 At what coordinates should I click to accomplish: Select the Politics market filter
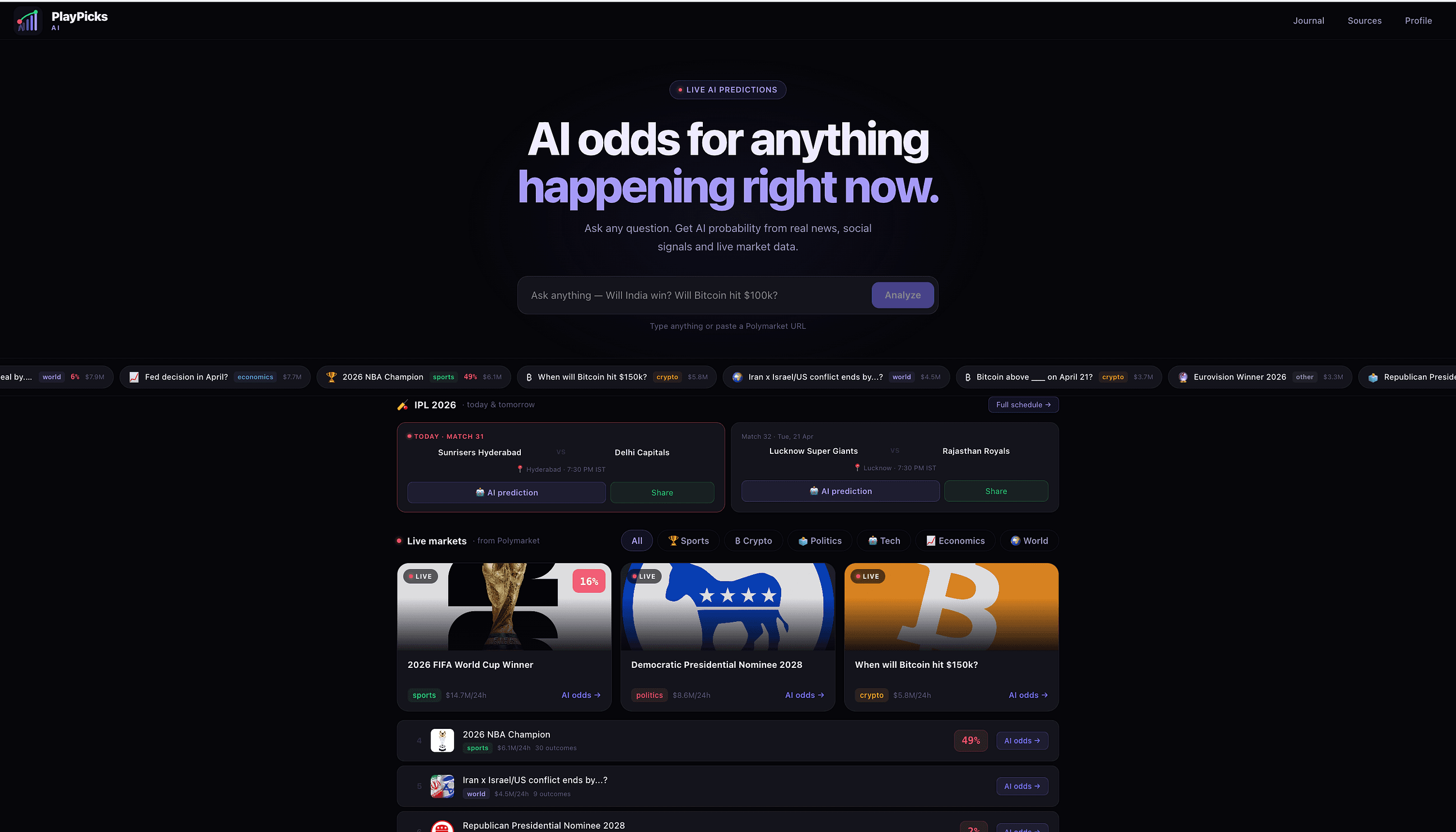pyautogui.click(x=819, y=541)
